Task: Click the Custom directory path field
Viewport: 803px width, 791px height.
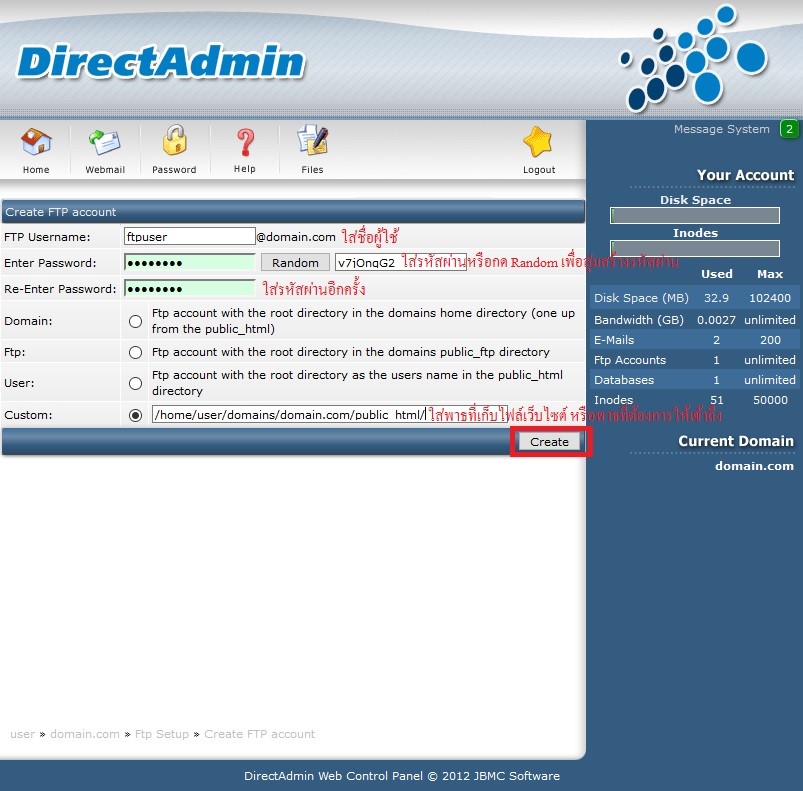Action: [330, 415]
